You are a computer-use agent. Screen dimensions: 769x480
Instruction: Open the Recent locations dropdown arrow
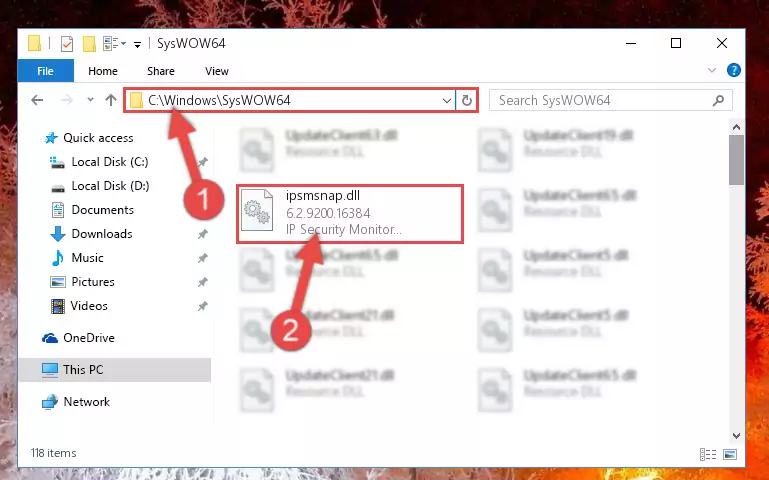[90, 100]
